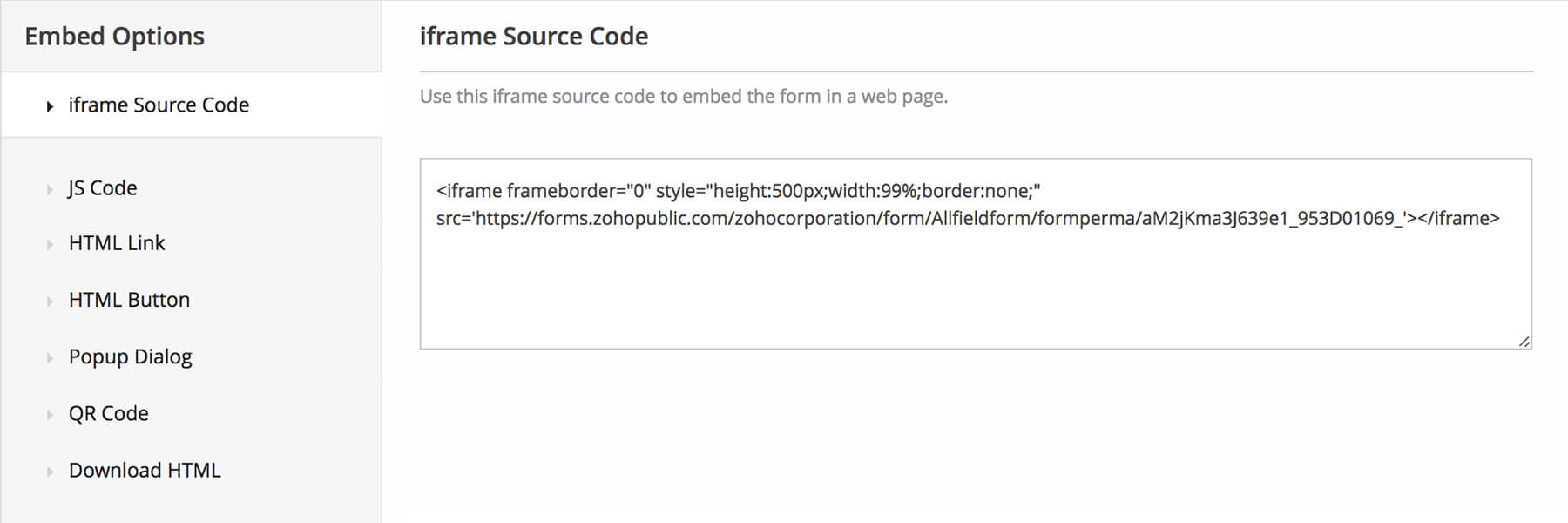Expand the JS Code section arrow
Viewport: 1568px width, 523px height.
click(x=50, y=188)
